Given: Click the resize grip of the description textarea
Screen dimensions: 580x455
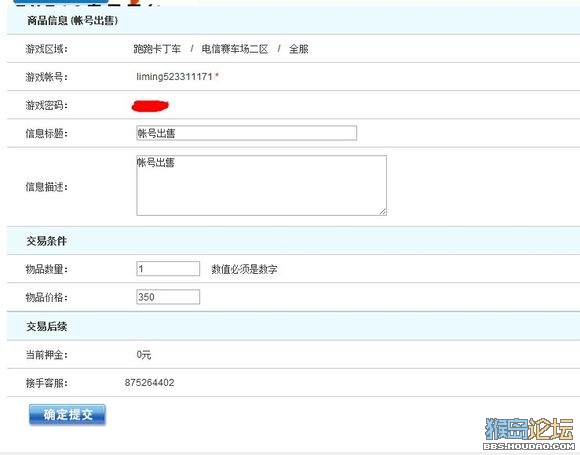Looking at the screenshot, I should tap(382, 212).
